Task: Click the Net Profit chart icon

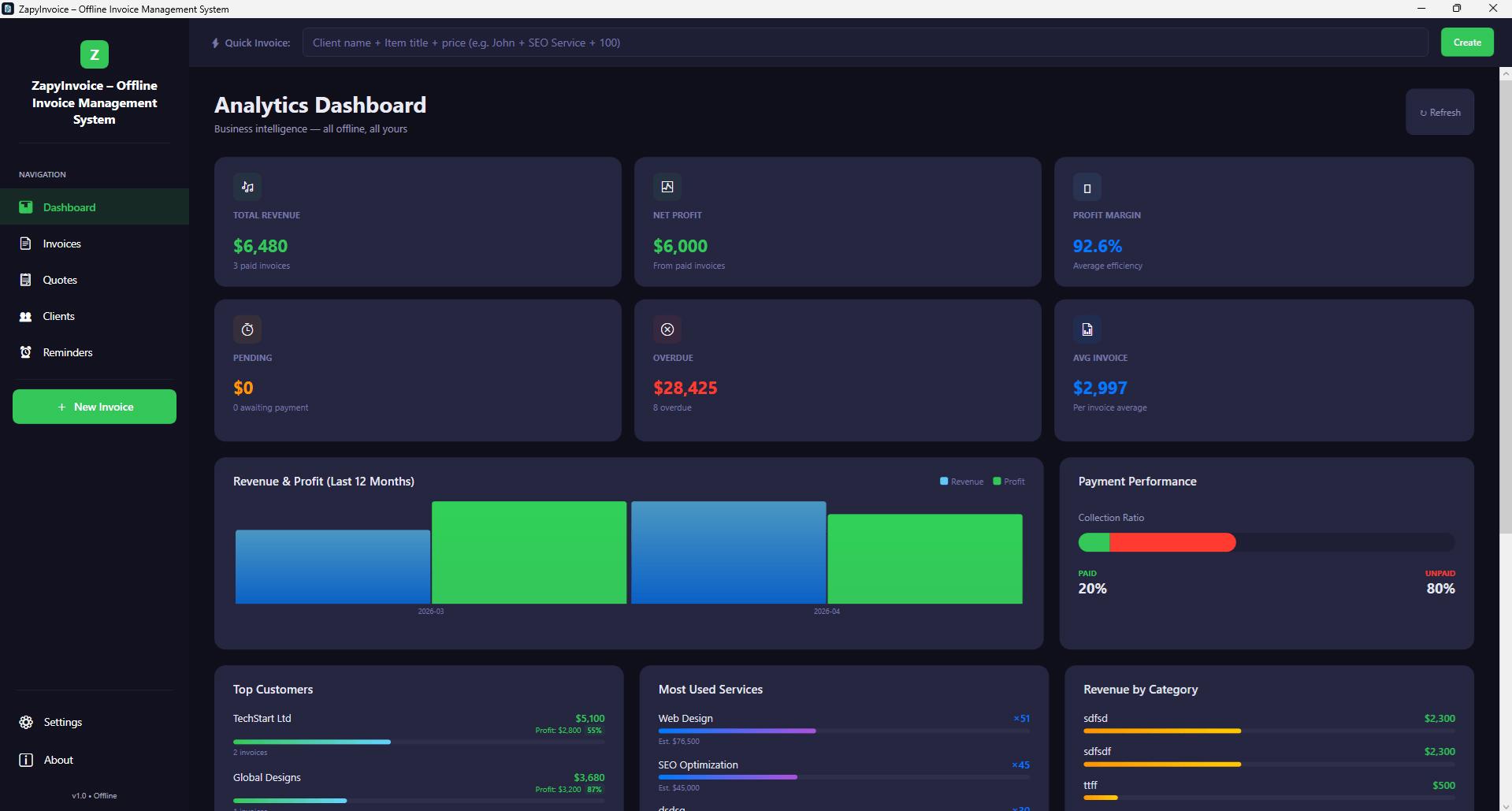Action: 667,187
